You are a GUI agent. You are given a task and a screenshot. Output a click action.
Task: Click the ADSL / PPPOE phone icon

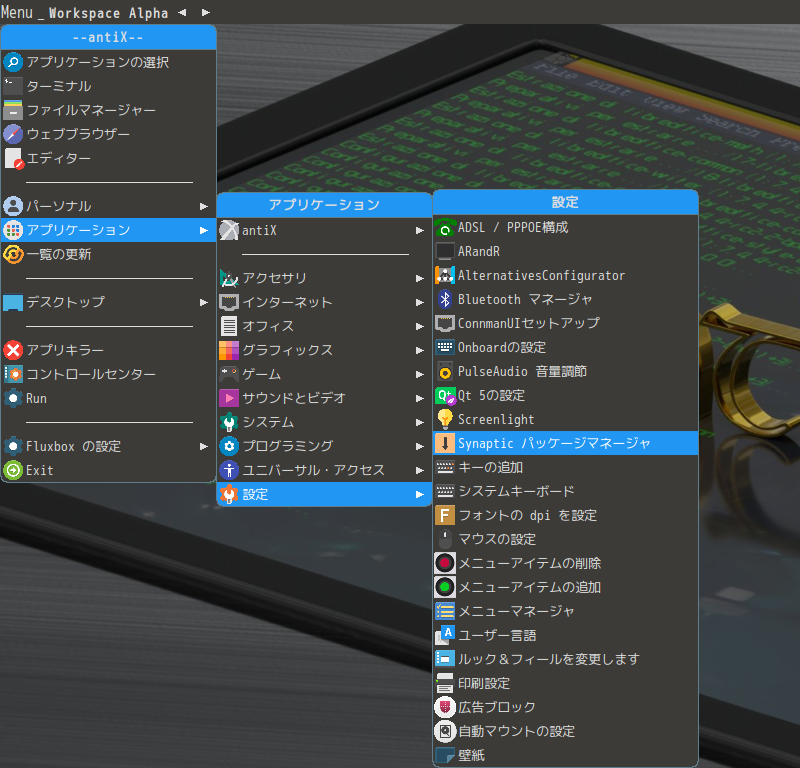pyautogui.click(x=445, y=228)
